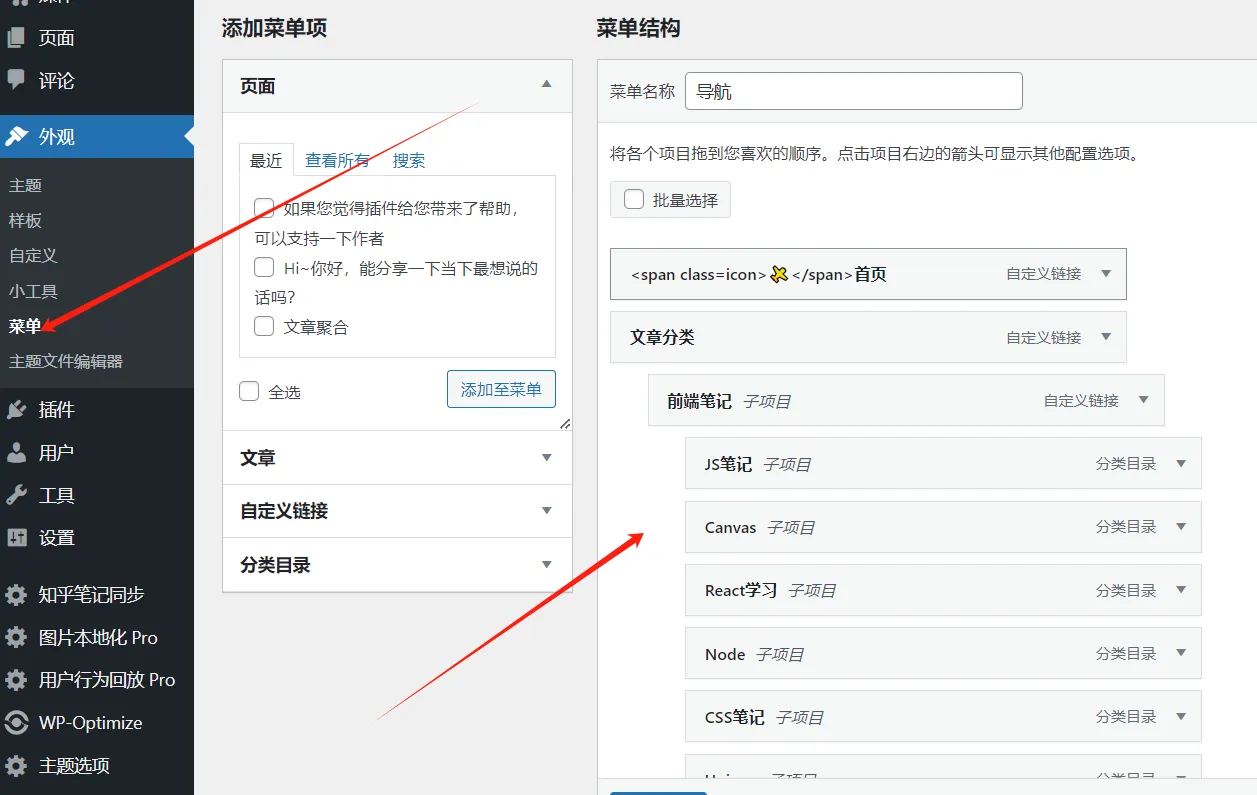Viewport: 1257px width, 795px height.
Task: Check the 如果您觉得插件给您带来了帮助 page checkbox
Action: pos(264,208)
